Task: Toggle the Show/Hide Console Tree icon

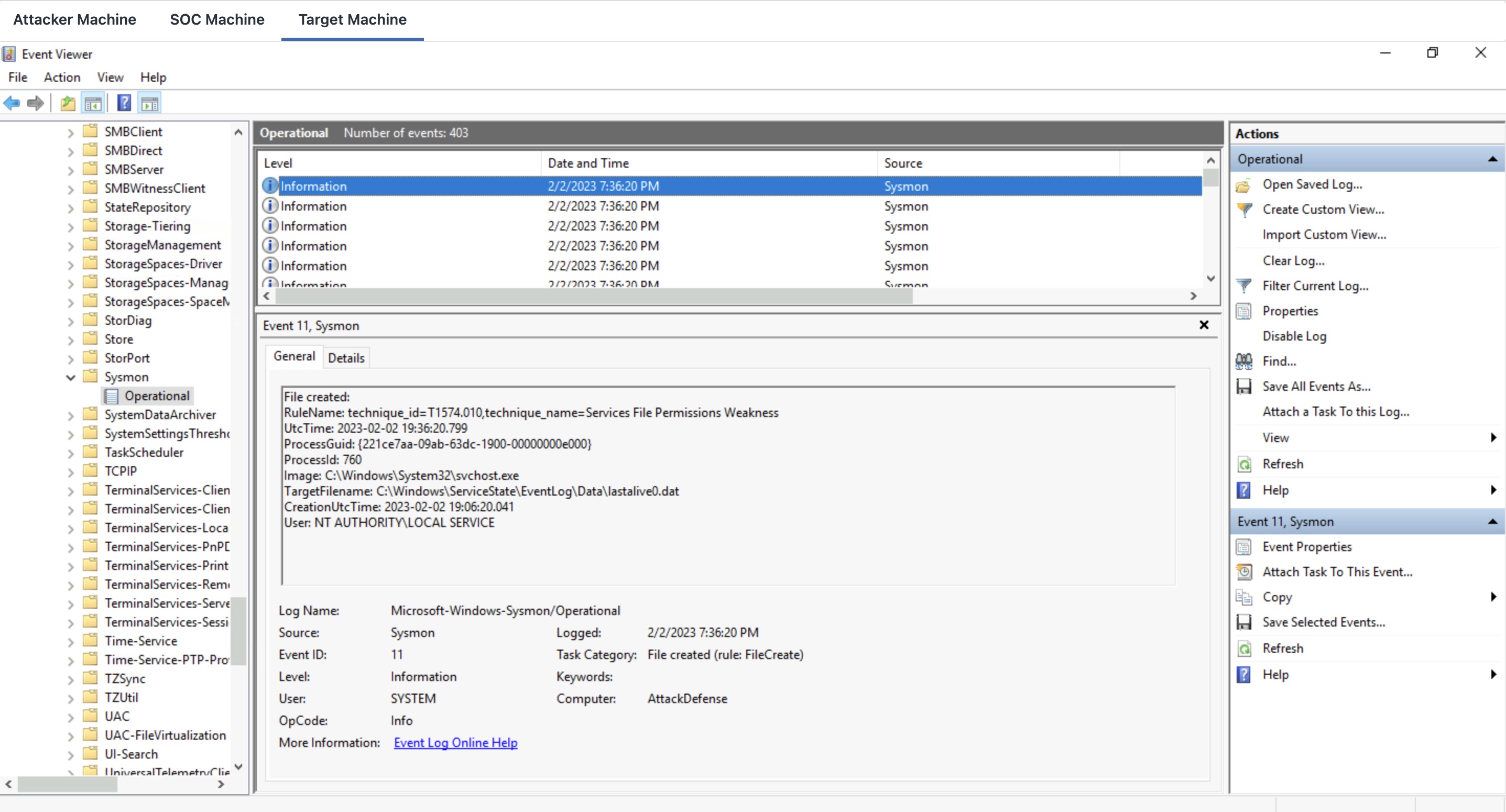Action: (93, 104)
